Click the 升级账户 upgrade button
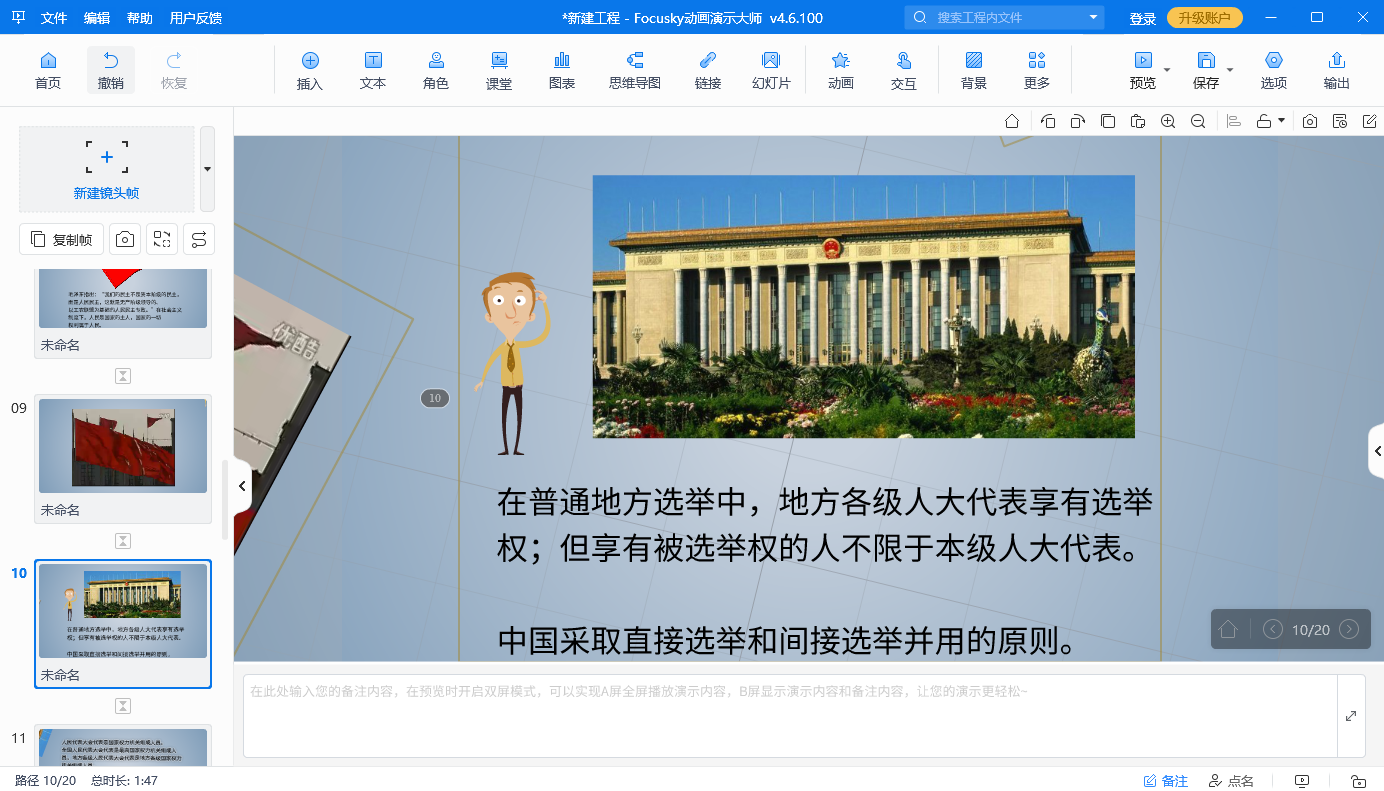This screenshot has width=1384, height=791. coord(1205,18)
